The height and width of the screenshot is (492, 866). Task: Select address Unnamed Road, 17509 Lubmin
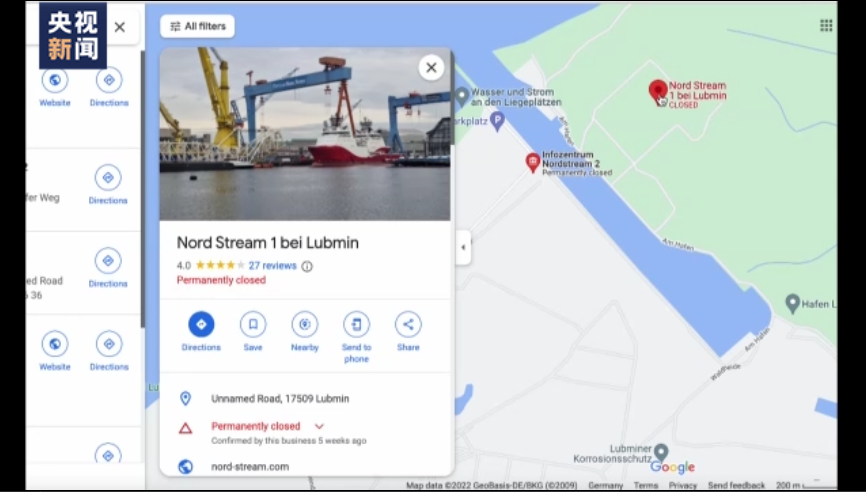tap(280, 399)
